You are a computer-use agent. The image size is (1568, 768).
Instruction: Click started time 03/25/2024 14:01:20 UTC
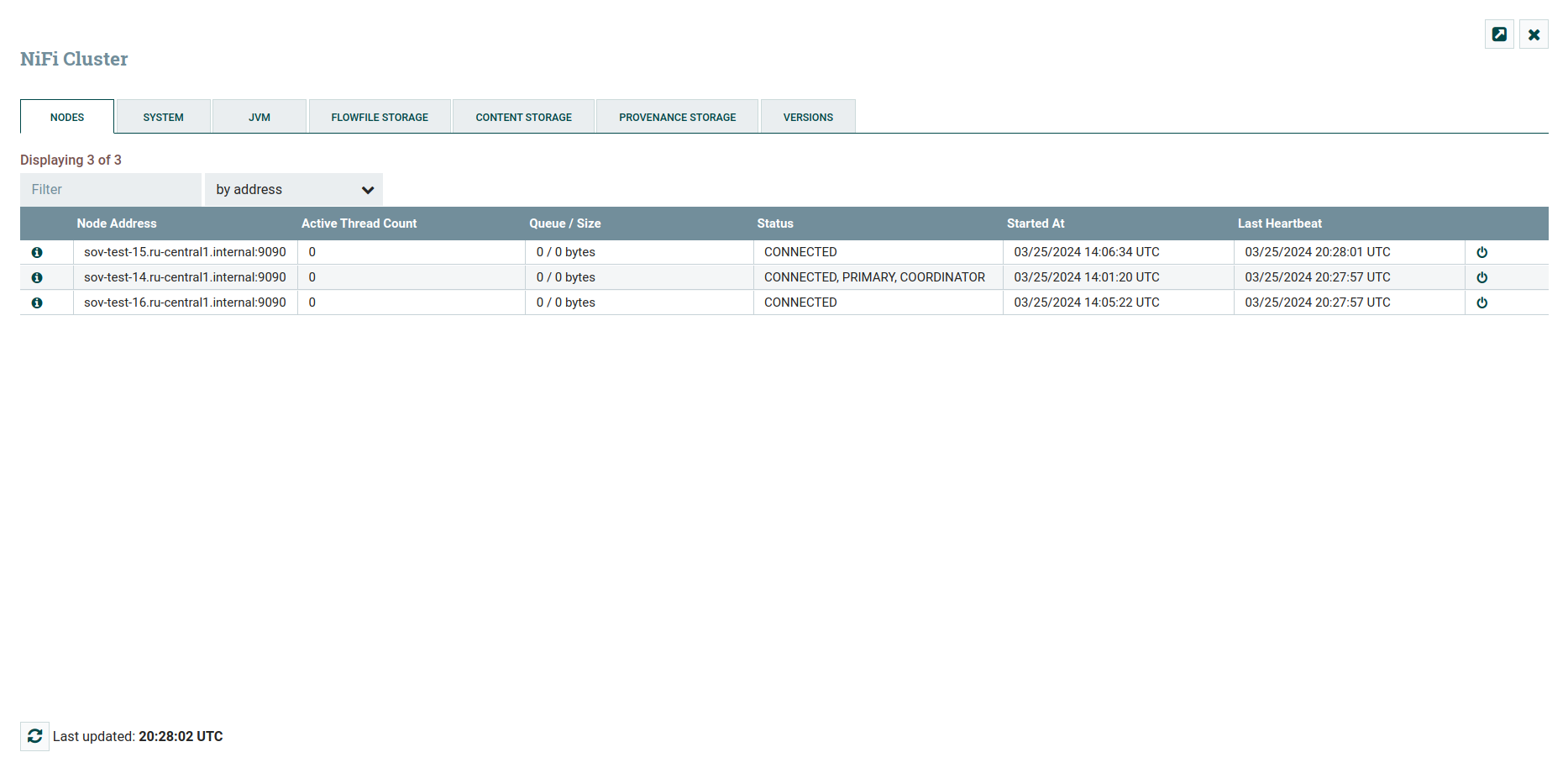(1087, 277)
